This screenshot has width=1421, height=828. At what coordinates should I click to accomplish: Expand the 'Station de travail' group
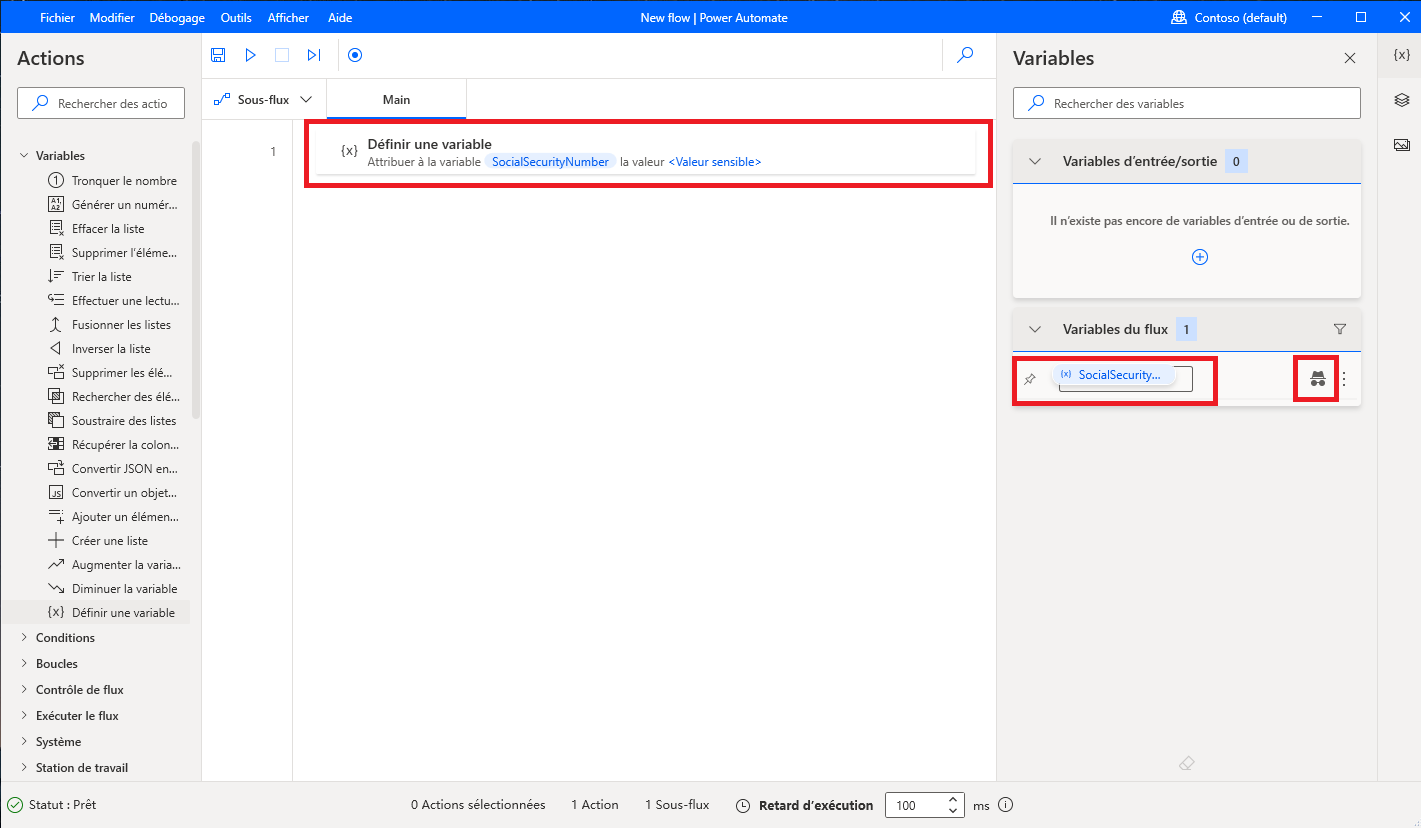[x=24, y=768]
